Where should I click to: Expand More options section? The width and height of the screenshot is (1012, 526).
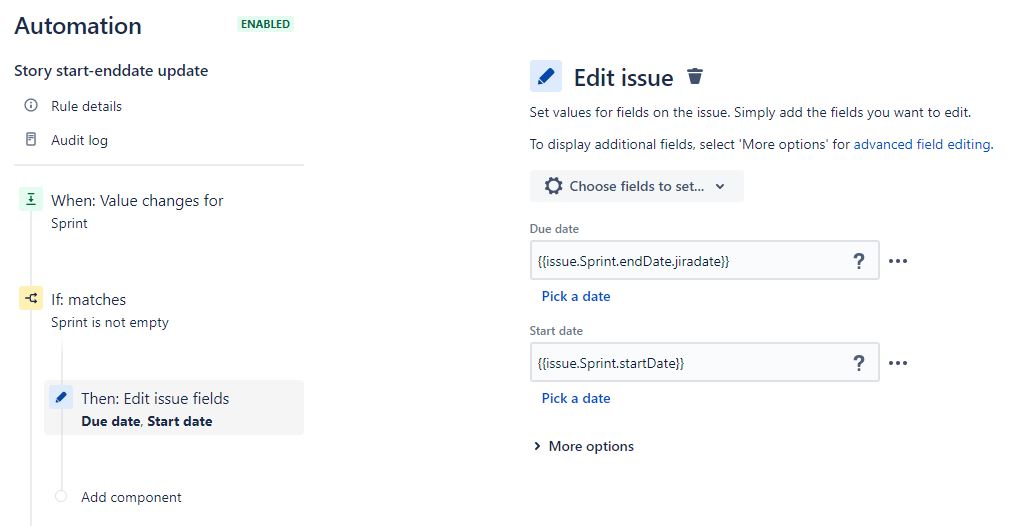tap(583, 446)
